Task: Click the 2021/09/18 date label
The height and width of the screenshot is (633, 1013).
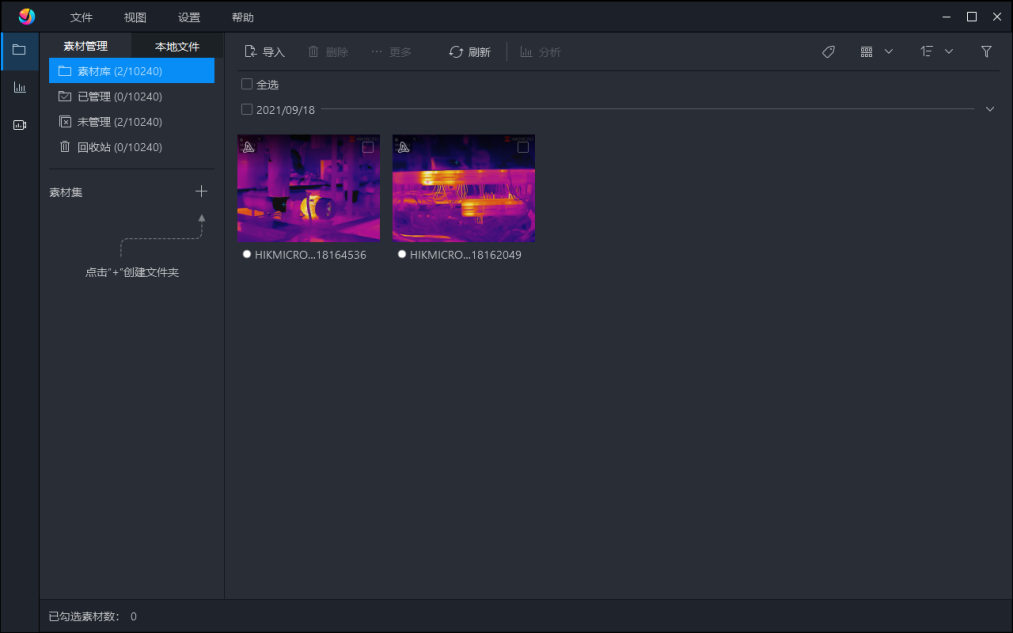Action: pos(286,110)
